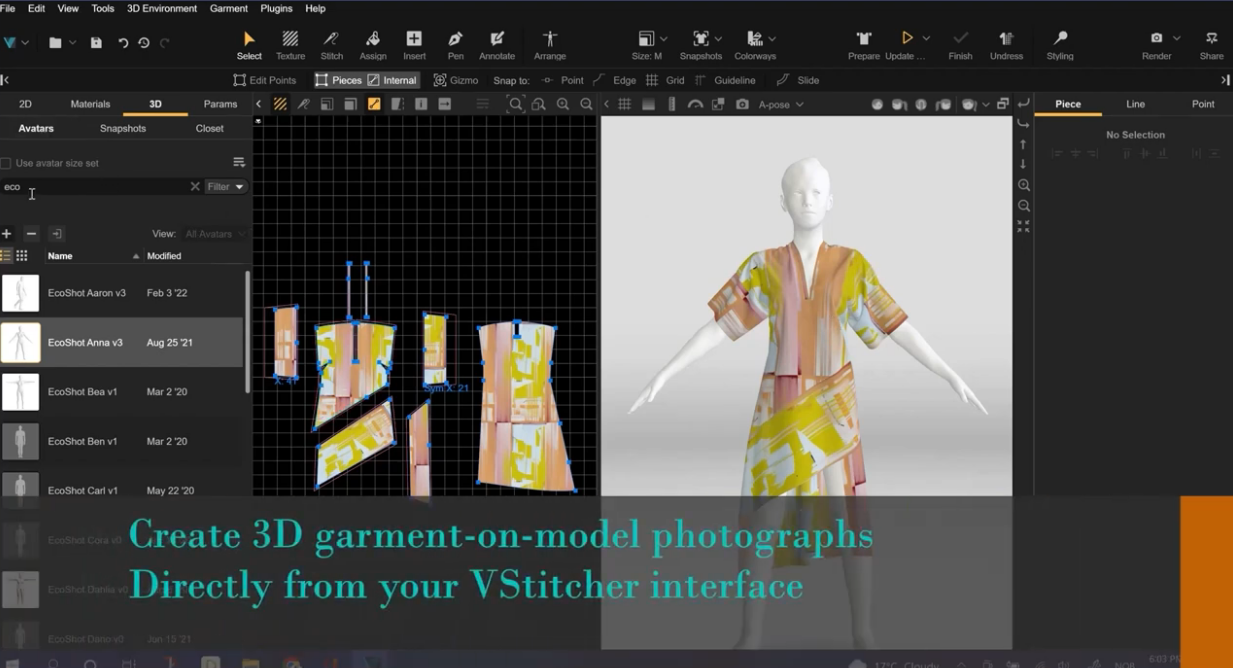Select the EcoShot Aaron v3 thumbnail
Viewport: 1233px width, 668px height.
tap(20, 293)
